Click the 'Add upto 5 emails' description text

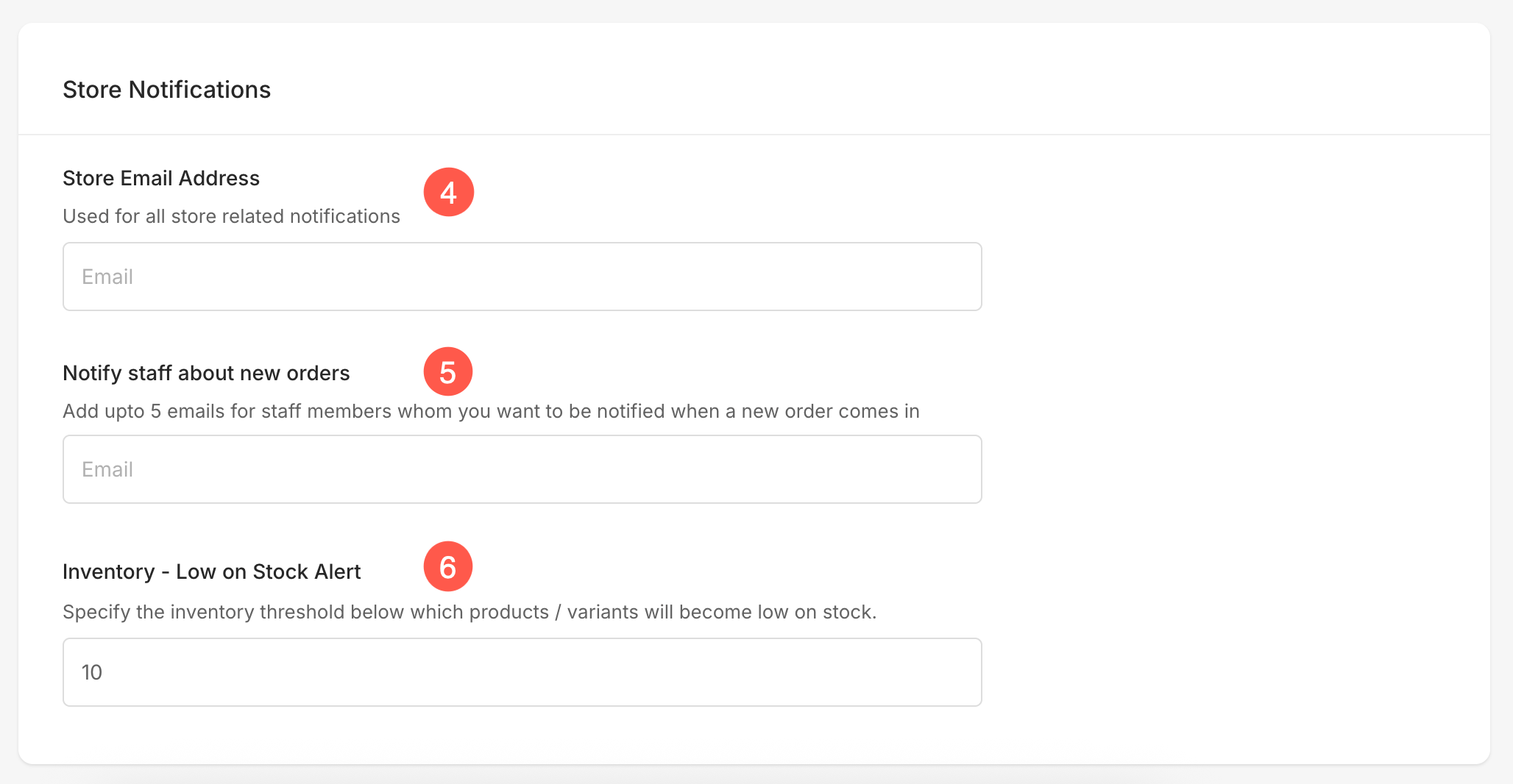pos(491,411)
